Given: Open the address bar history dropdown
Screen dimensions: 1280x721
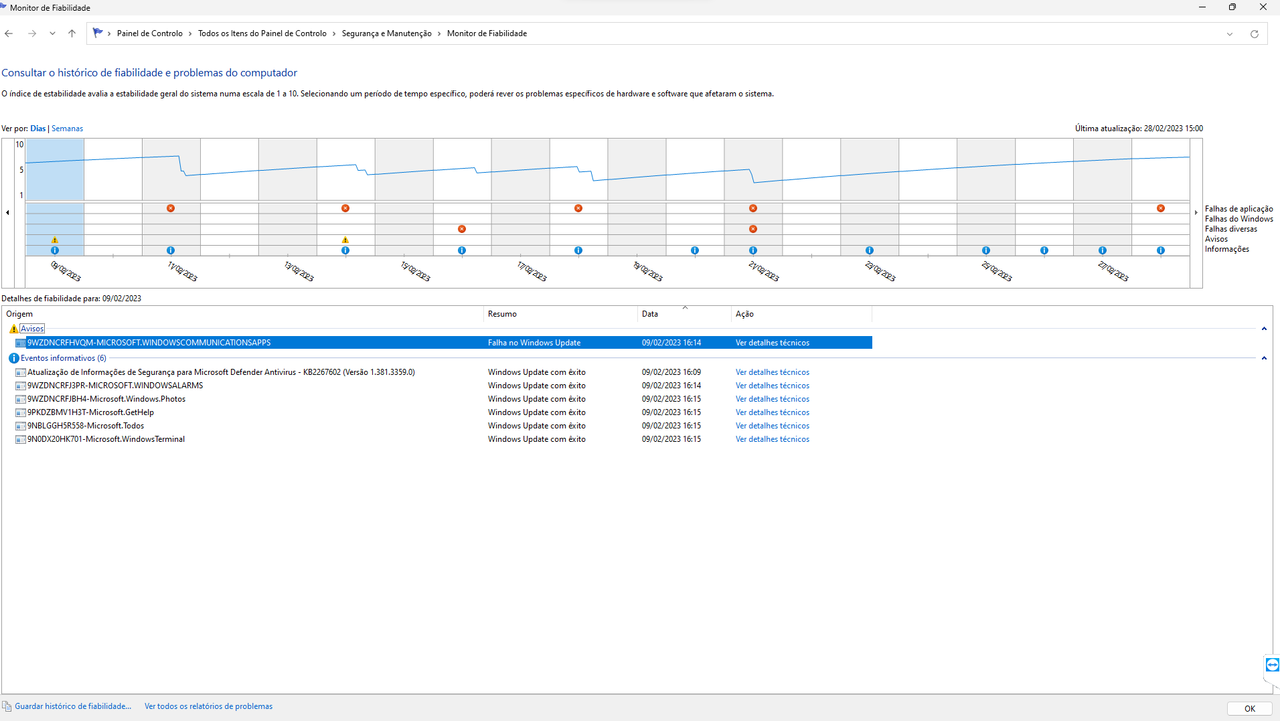Looking at the screenshot, I should (x=1230, y=34).
